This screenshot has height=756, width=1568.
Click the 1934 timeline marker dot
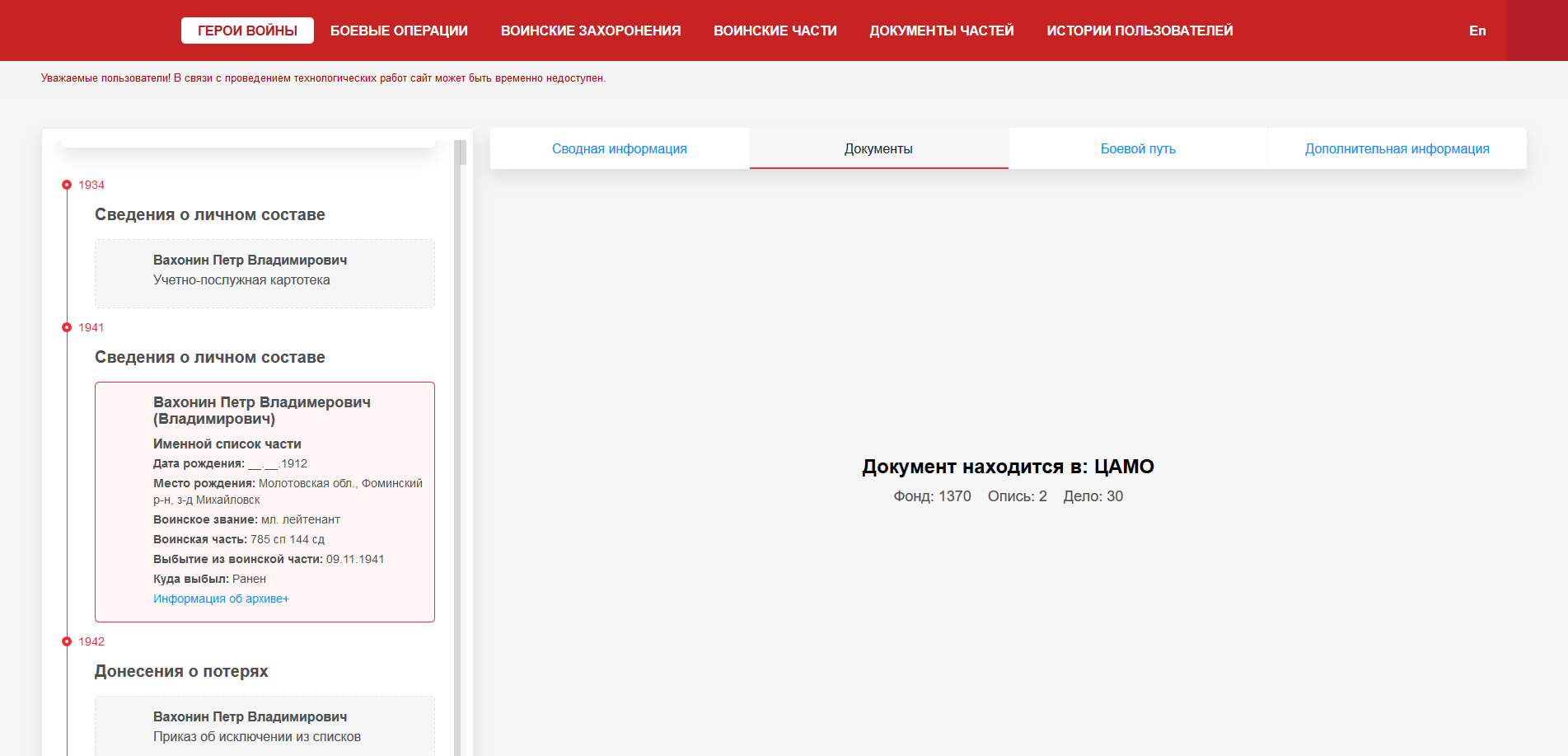click(x=67, y=185)
